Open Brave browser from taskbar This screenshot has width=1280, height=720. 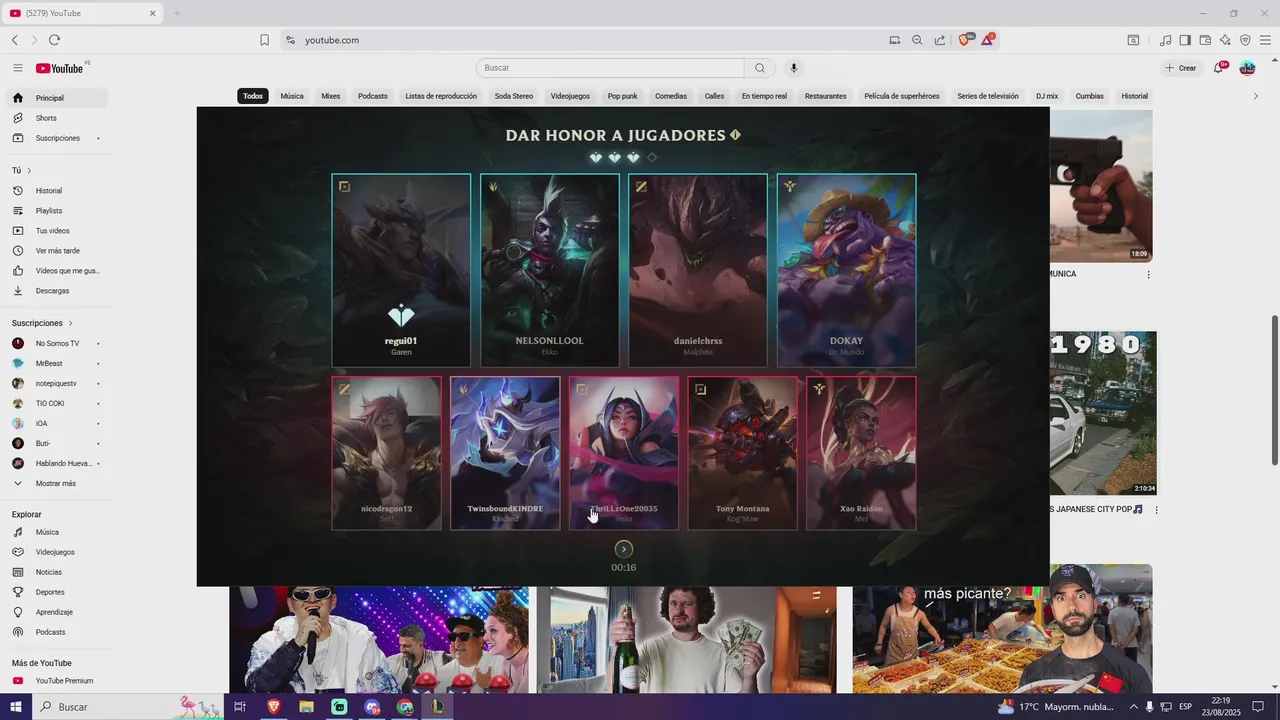[273, 707]
